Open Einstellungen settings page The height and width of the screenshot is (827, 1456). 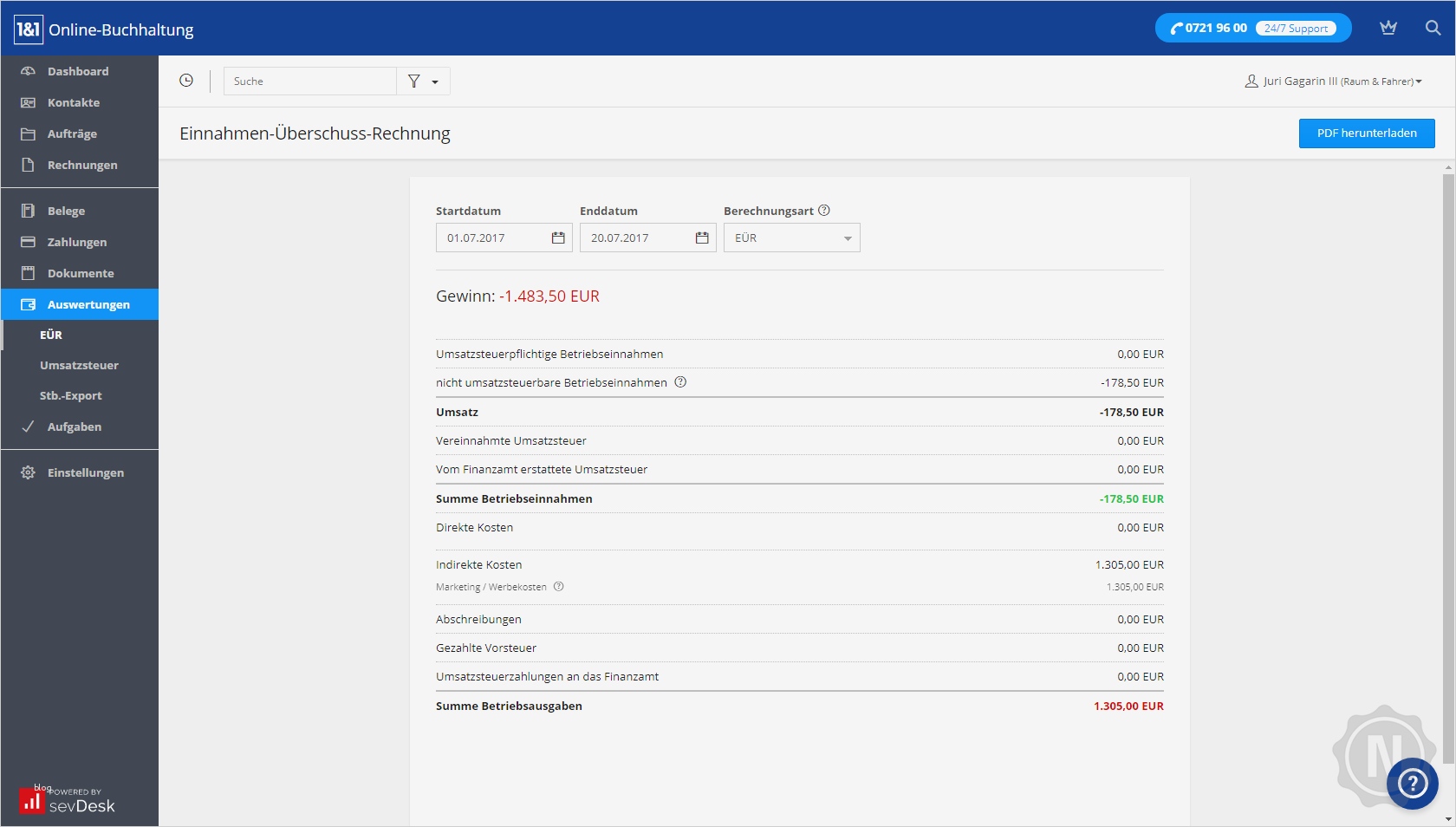(85, 472)
